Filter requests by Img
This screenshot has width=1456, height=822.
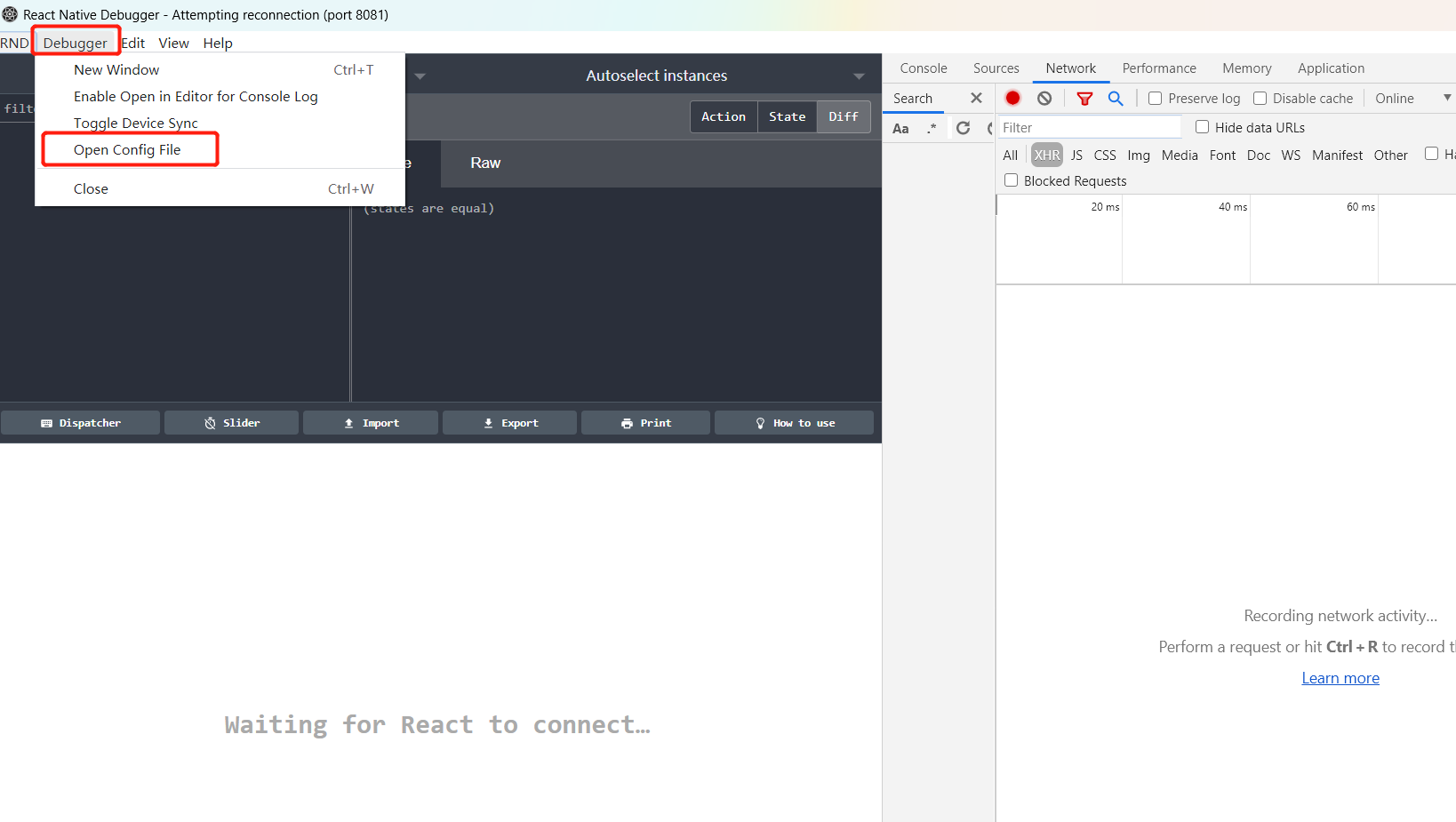coord(1139,155)
